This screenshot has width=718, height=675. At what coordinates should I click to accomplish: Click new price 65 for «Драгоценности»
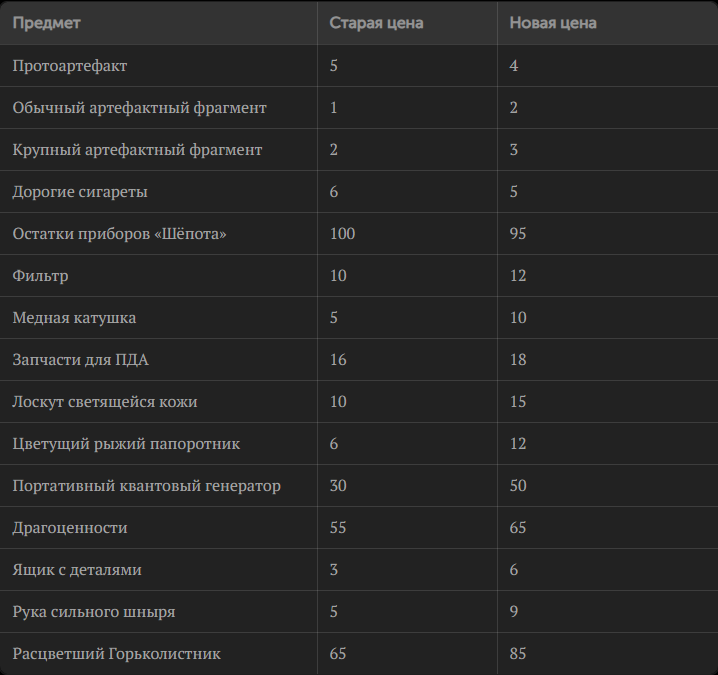[518, 528]
